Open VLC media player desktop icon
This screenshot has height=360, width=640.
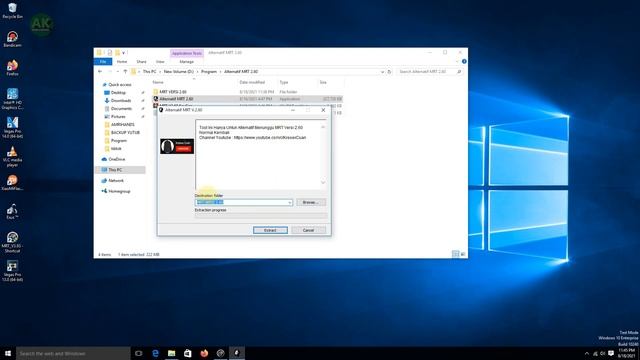pos(12,156)
